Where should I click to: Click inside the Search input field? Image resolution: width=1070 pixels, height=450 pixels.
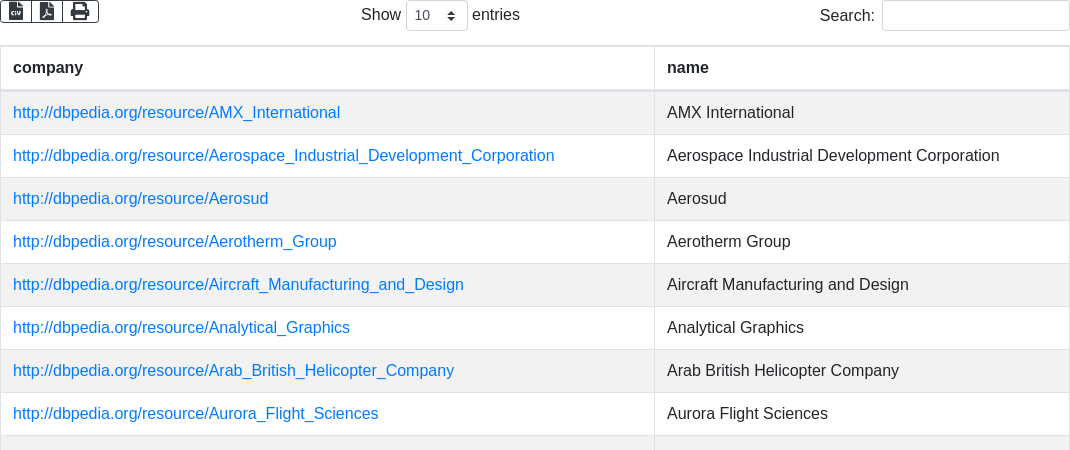[x=975, y=16]
